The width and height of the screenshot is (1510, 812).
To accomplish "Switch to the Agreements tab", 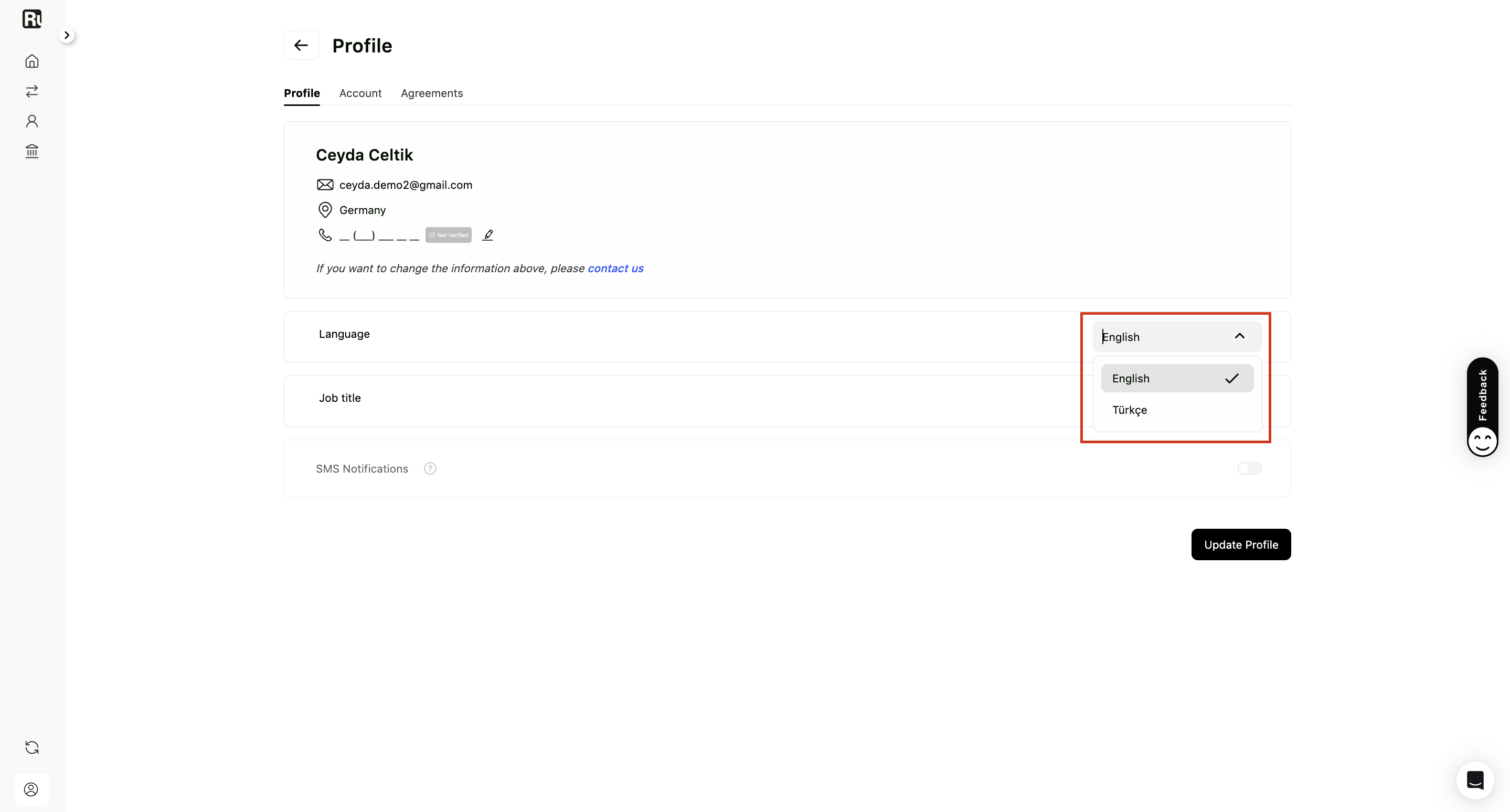I will pos(431,93).
